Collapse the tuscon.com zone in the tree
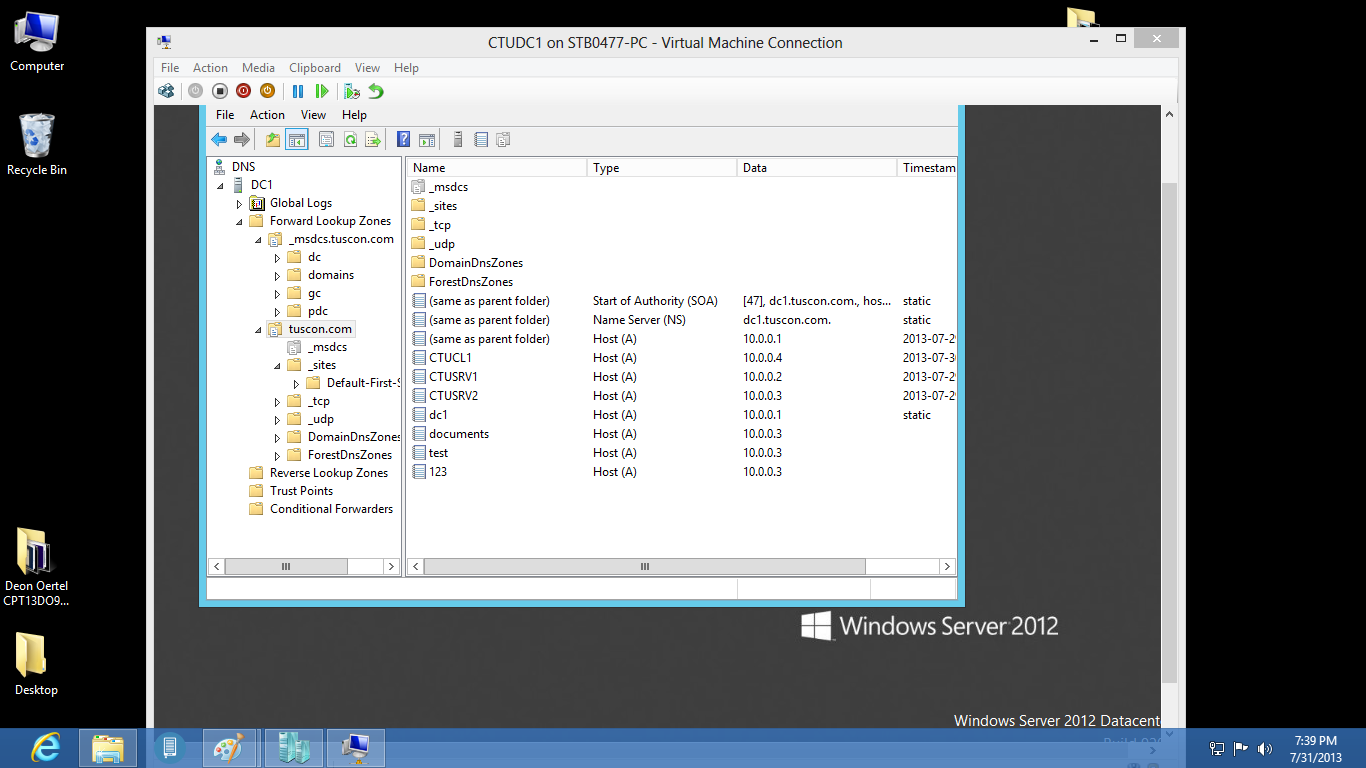 pyautogui.click(x=258, y=330)
